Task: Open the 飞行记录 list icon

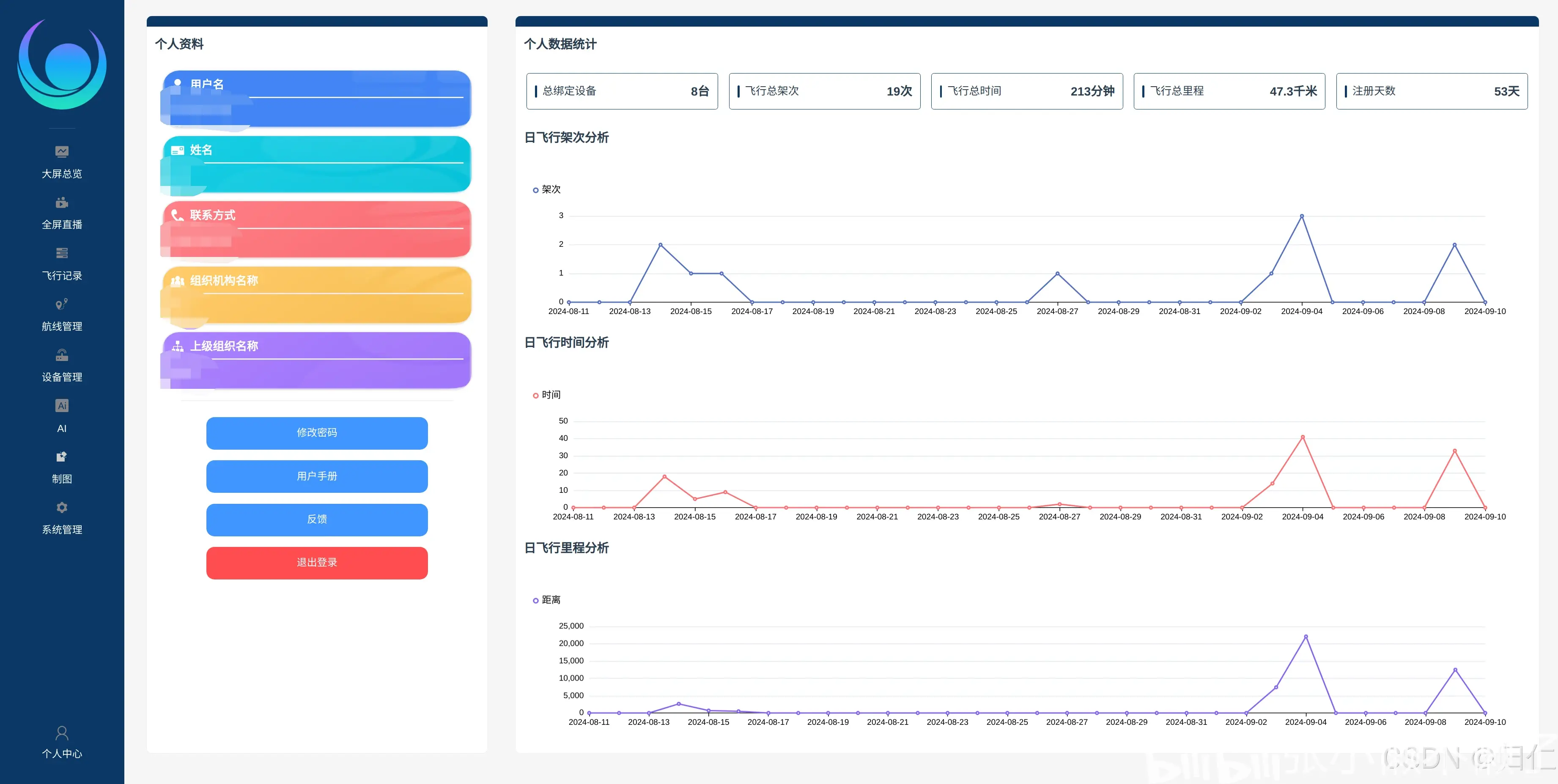Action: pos(62,253)
